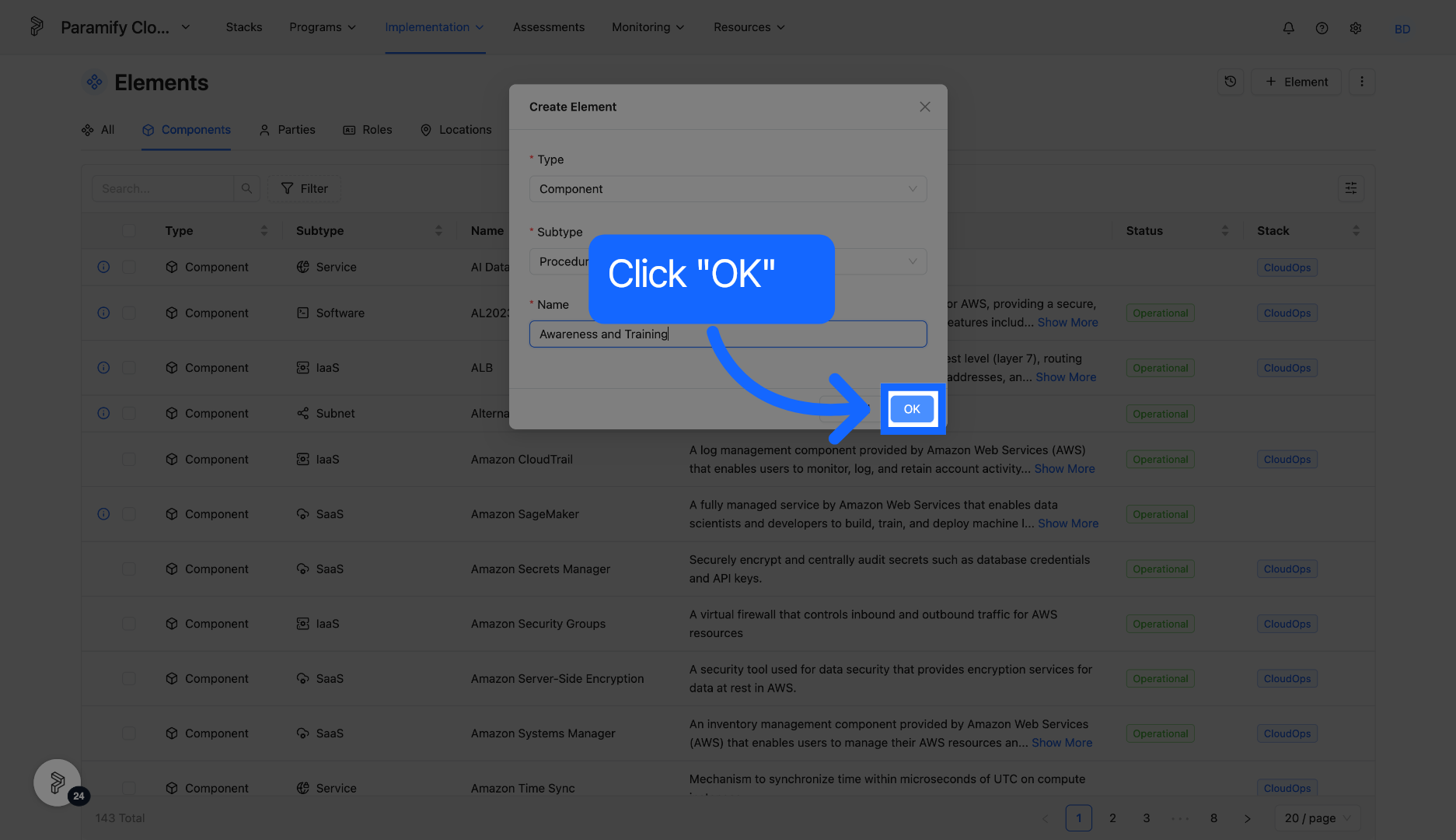Check the AL2023 Software row checkbox
The height and width of the screenshot is (840, 1456).
click(129, 313)
